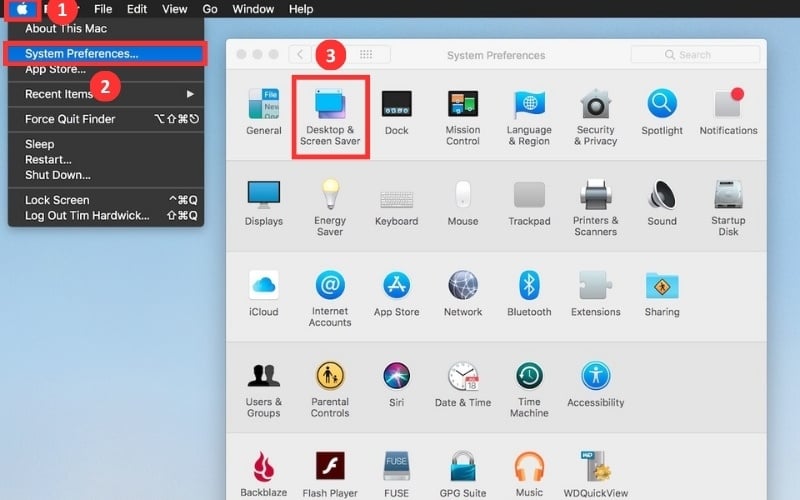Open WDQuickView preference pane
Screen dimensions: 800x500
coord(595,474)
